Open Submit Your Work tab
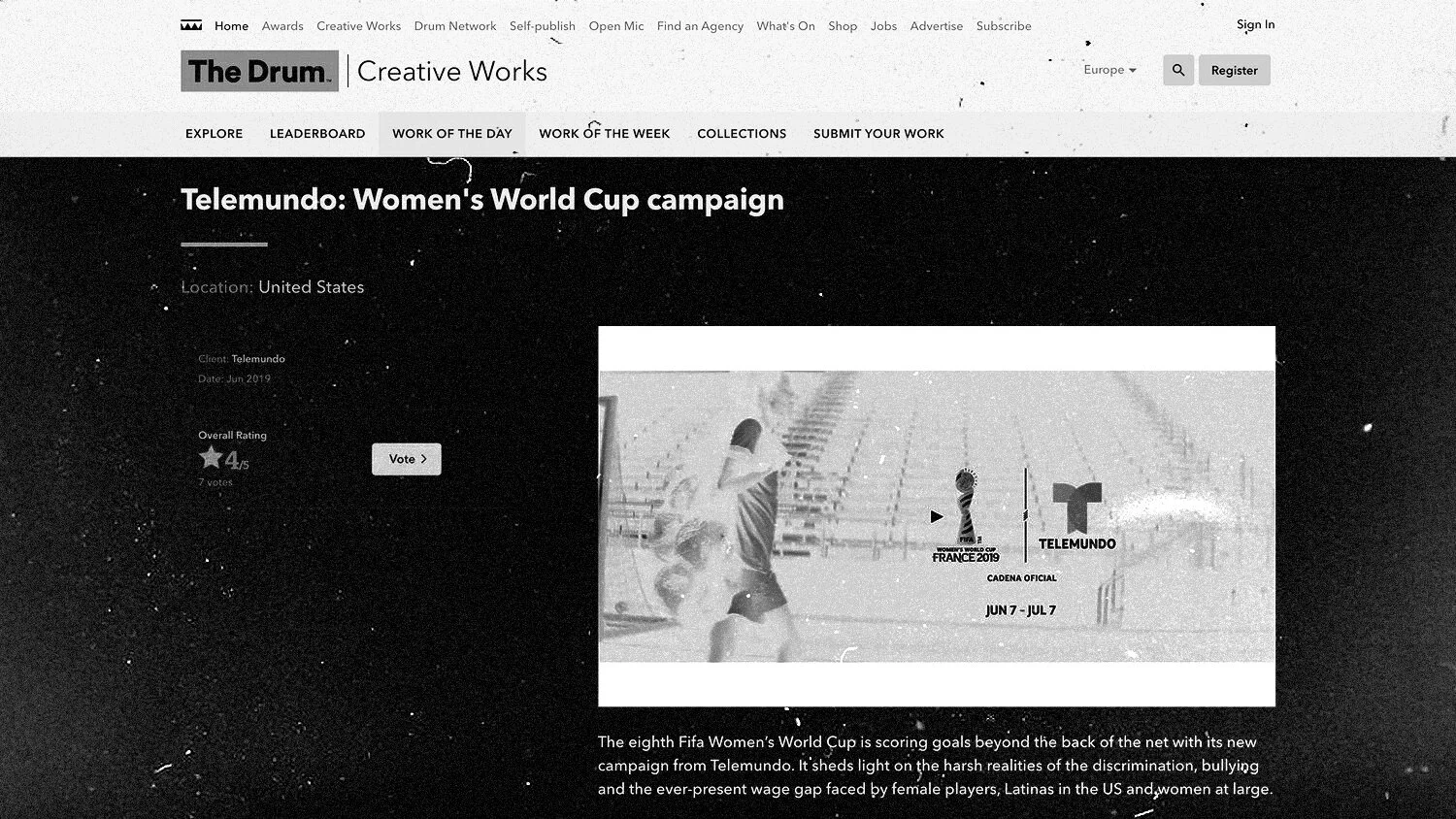 pyautogui.click(x=878, y=134)
